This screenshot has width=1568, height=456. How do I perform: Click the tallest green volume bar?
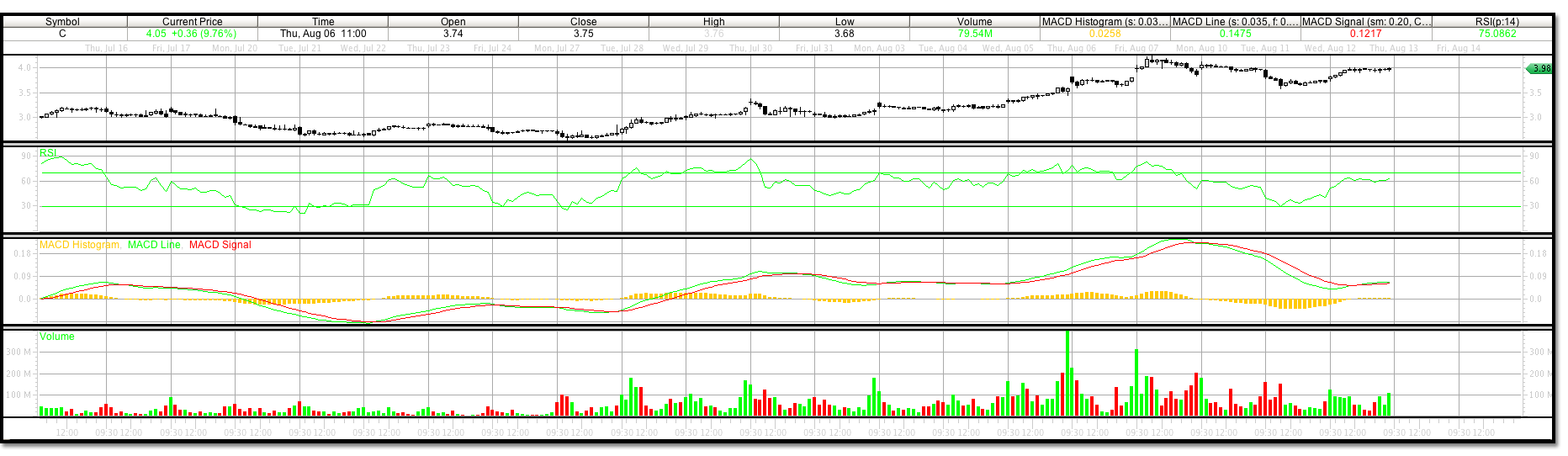pos(1067,374)
